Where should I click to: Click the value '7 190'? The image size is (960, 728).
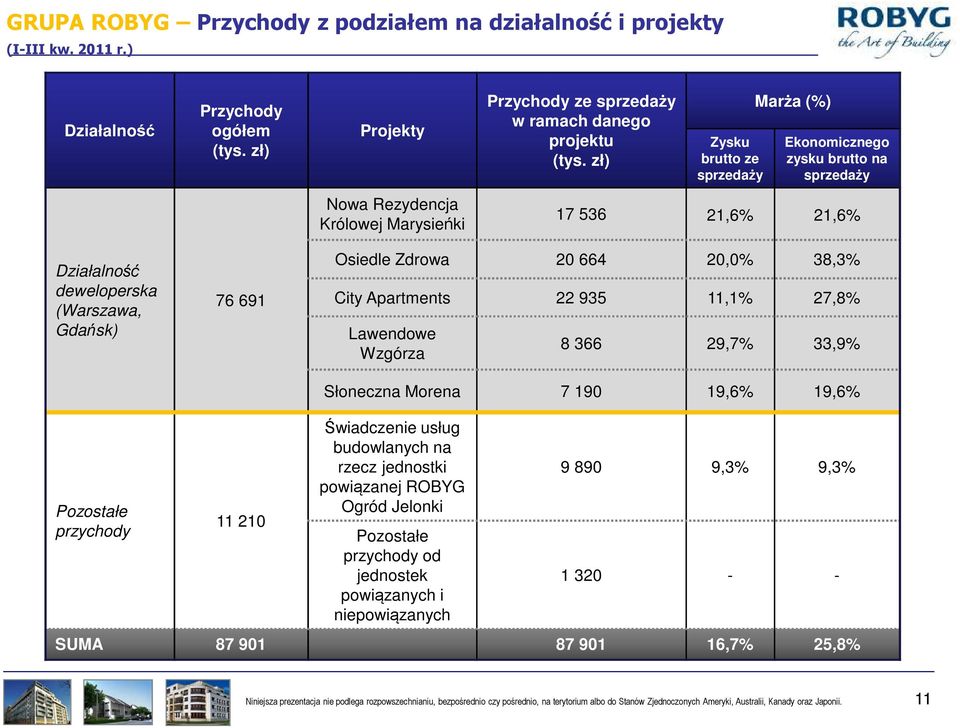tap(581, 391)
